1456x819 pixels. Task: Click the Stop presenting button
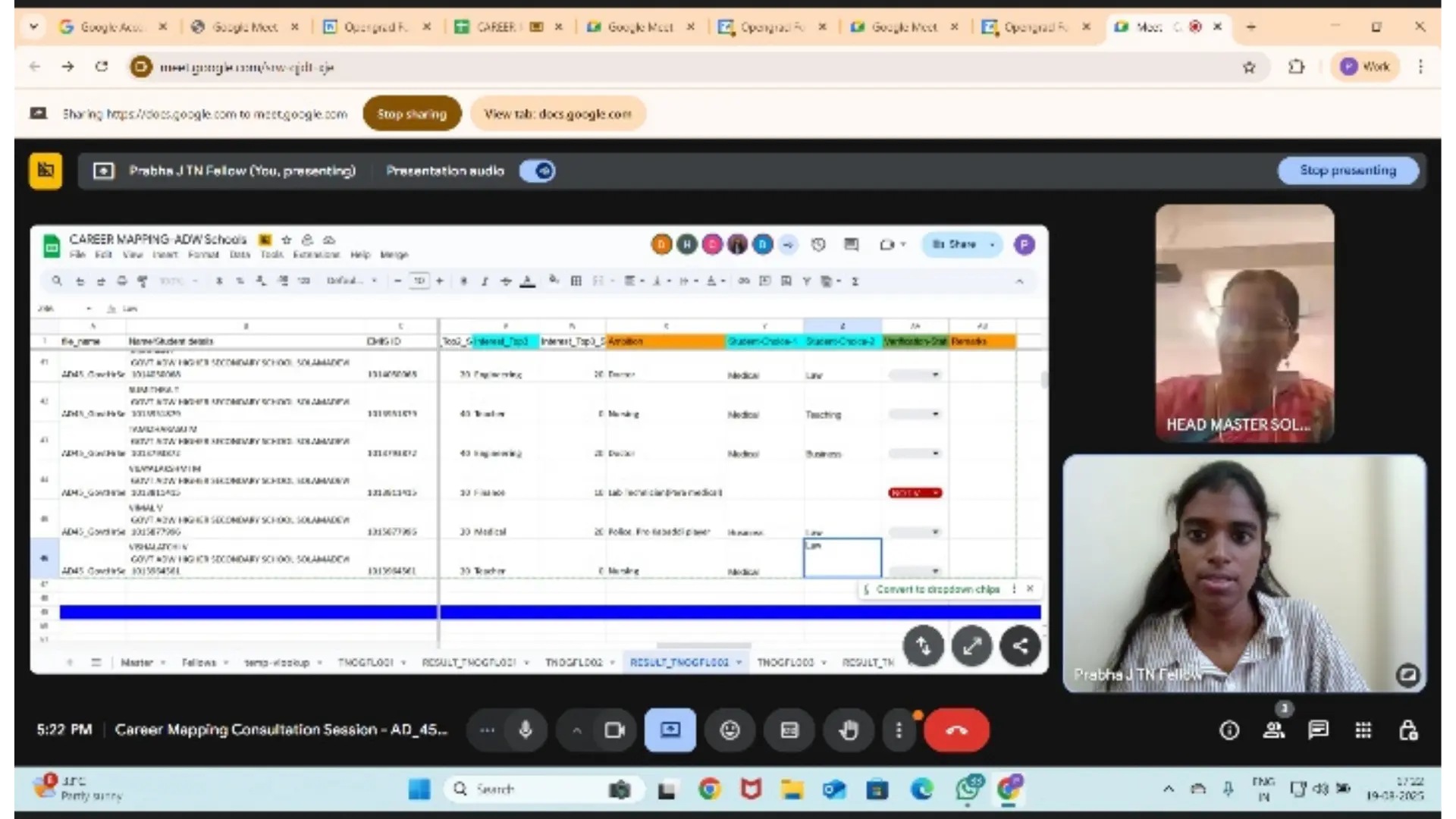click(1348, 171)
